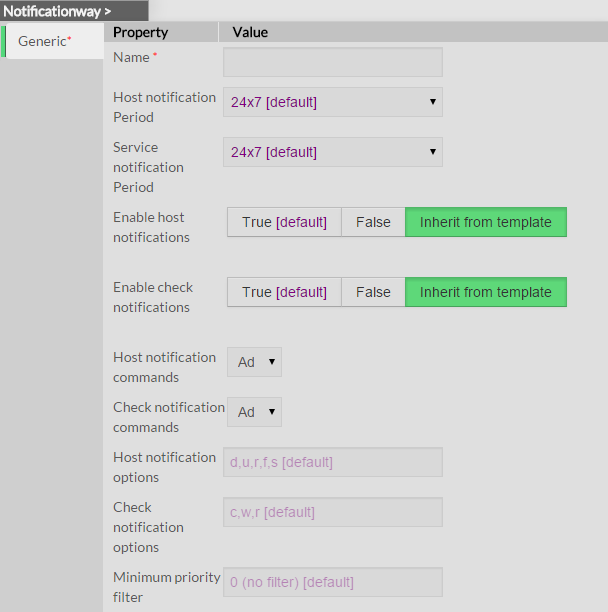
Task: Expand Host notification commands dropdown
Action: tap(254, 362)
